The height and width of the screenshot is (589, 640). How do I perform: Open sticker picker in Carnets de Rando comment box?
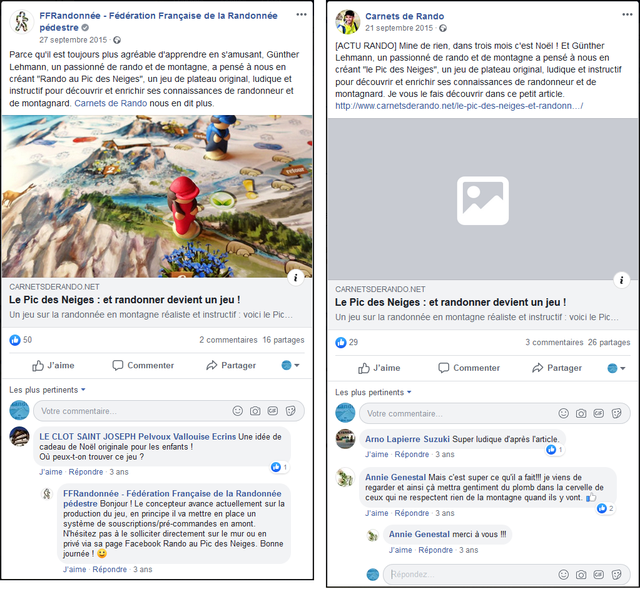pyautogui.click(x=616, y=413)
